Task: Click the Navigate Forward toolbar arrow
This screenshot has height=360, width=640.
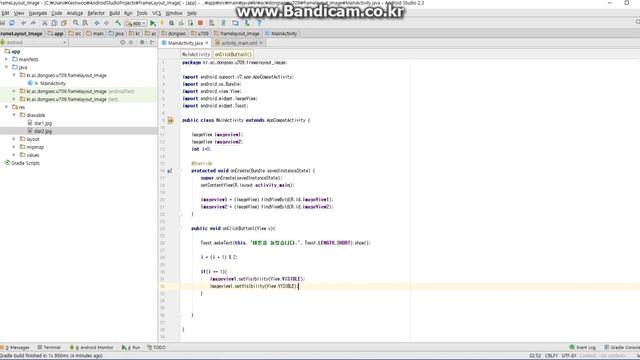Action: [x=107, y=23]
